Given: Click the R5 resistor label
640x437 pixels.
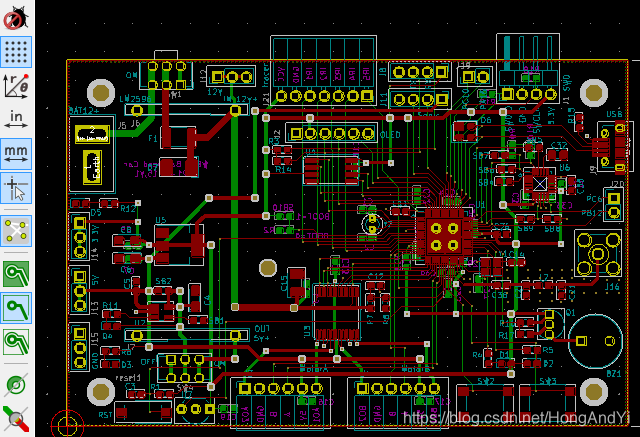Looking at the screenshot, I should pos(548,350).
